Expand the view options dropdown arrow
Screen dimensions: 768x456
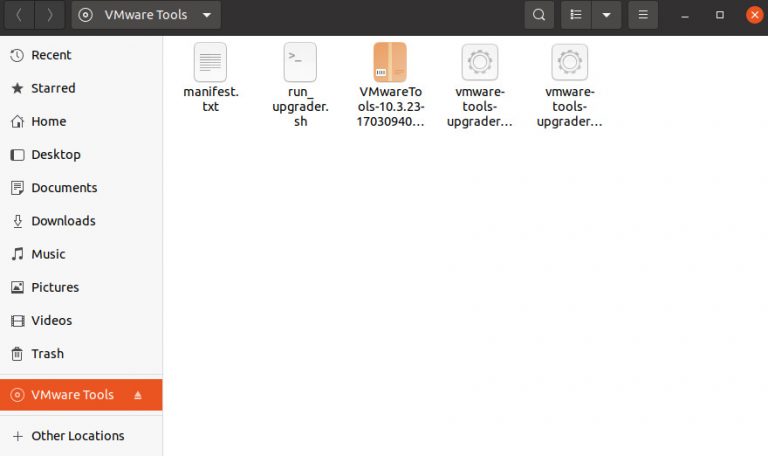tap(606, 15)
